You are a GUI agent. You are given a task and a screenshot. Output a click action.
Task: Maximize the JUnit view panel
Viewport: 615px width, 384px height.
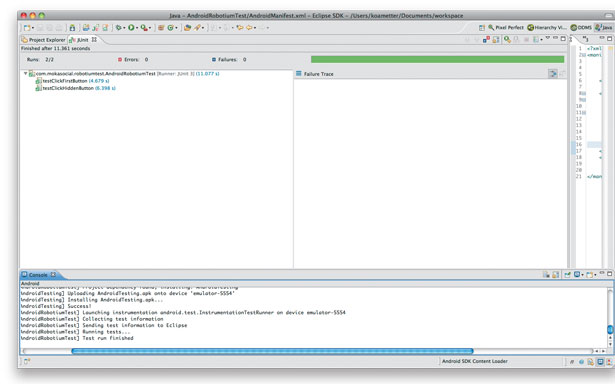pos(563,38)
